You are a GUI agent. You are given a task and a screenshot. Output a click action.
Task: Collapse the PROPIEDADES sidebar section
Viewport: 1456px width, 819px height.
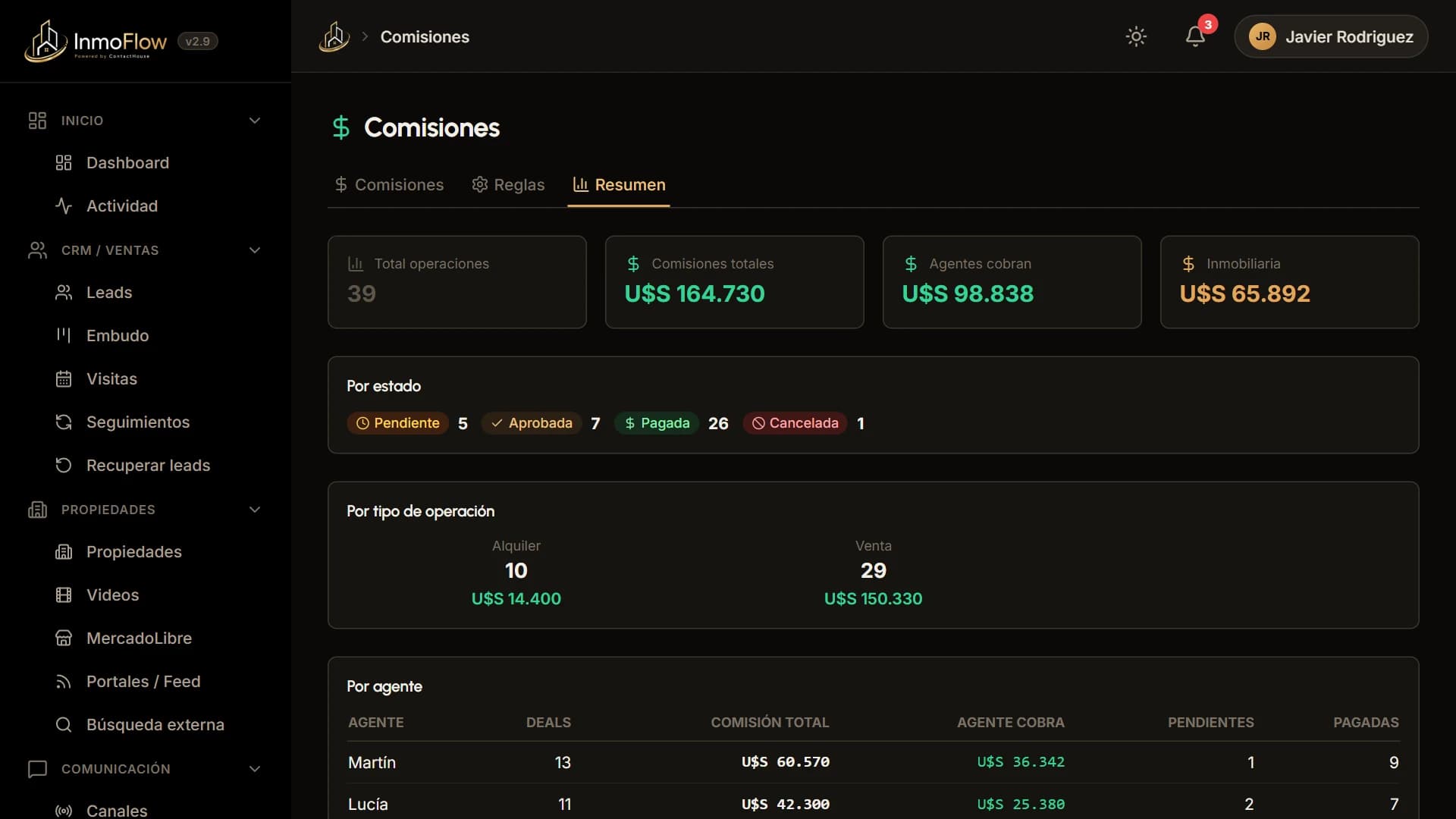[144, 510]
